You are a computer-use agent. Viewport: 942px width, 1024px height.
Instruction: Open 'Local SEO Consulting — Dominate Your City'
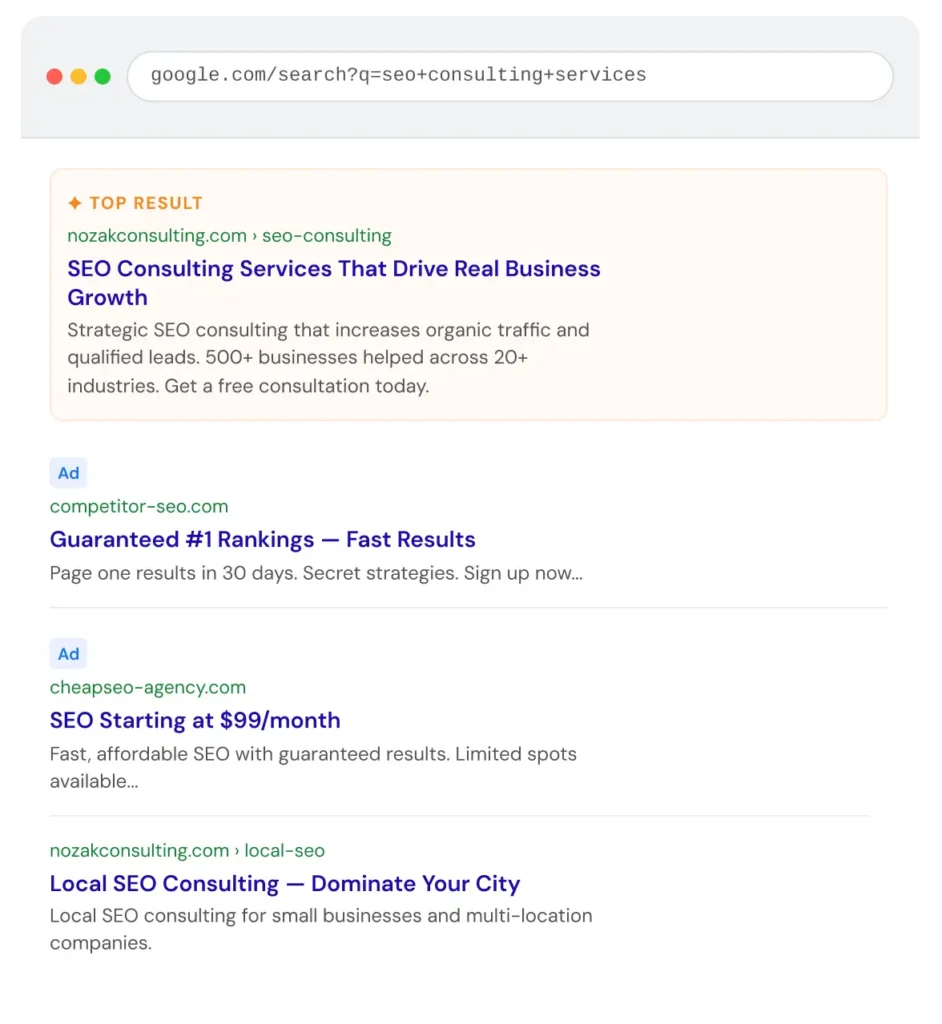pyautogui.click(x=285, y=884)
